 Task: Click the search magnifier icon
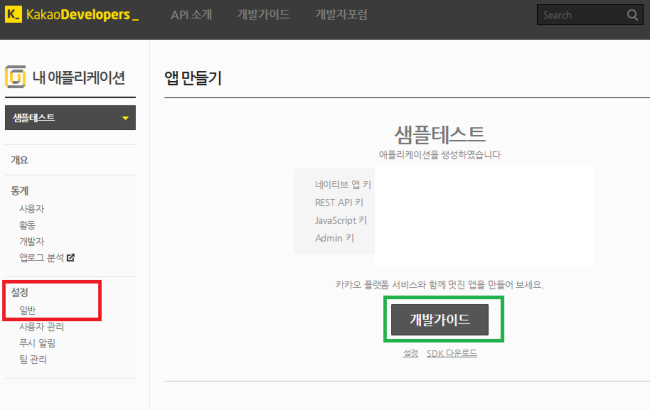(x=631, y=15)
